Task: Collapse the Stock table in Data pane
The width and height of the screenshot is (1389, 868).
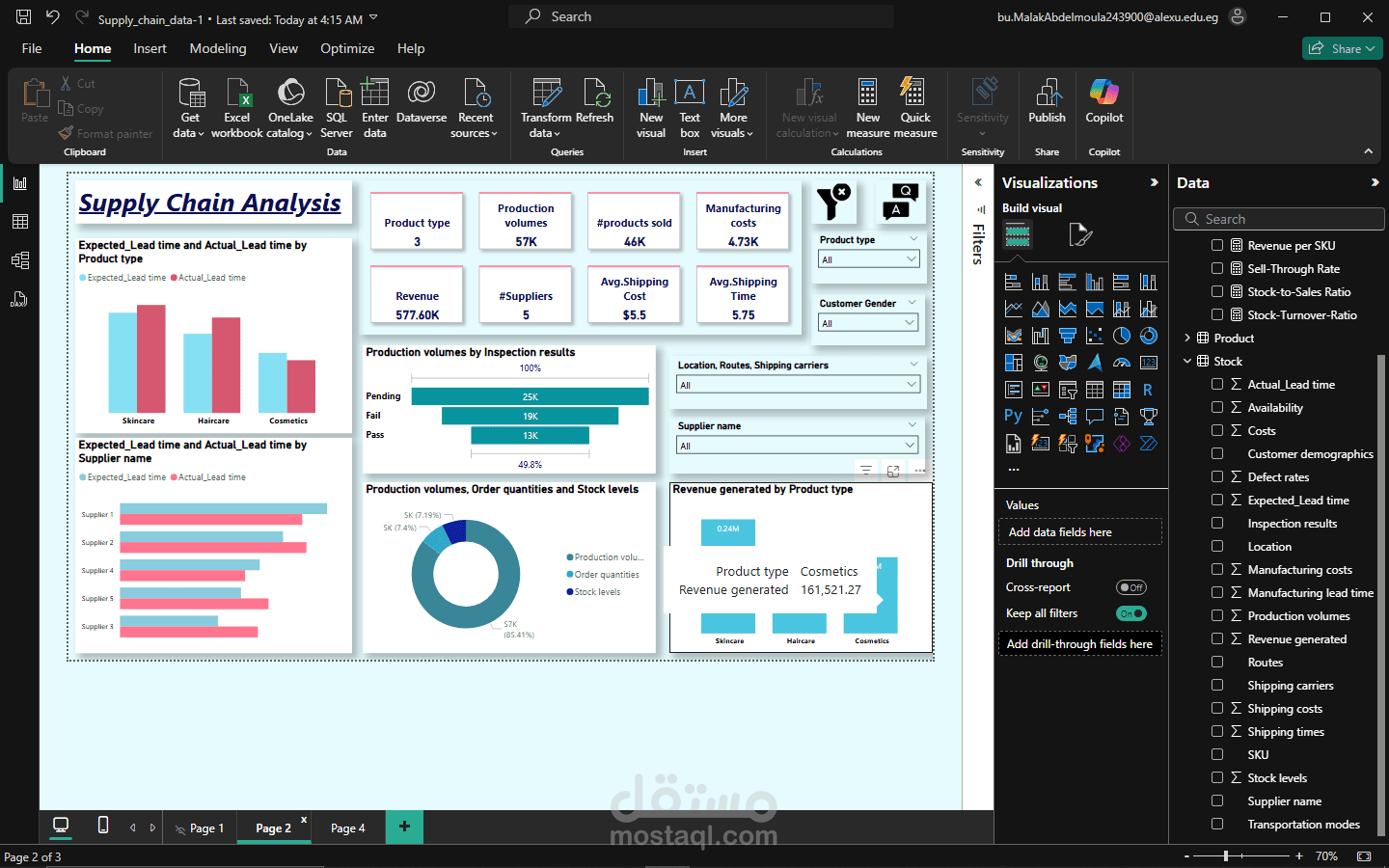Action: tap(1187, 362)
